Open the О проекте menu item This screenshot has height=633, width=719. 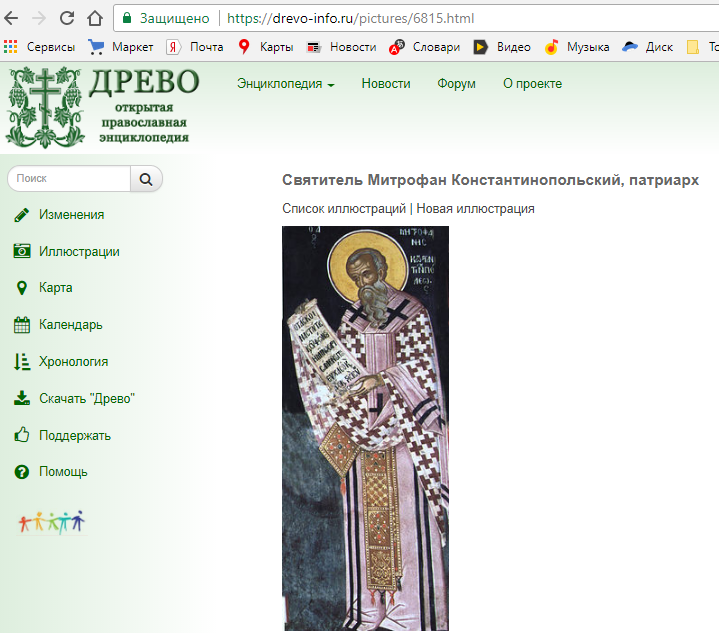532,84
